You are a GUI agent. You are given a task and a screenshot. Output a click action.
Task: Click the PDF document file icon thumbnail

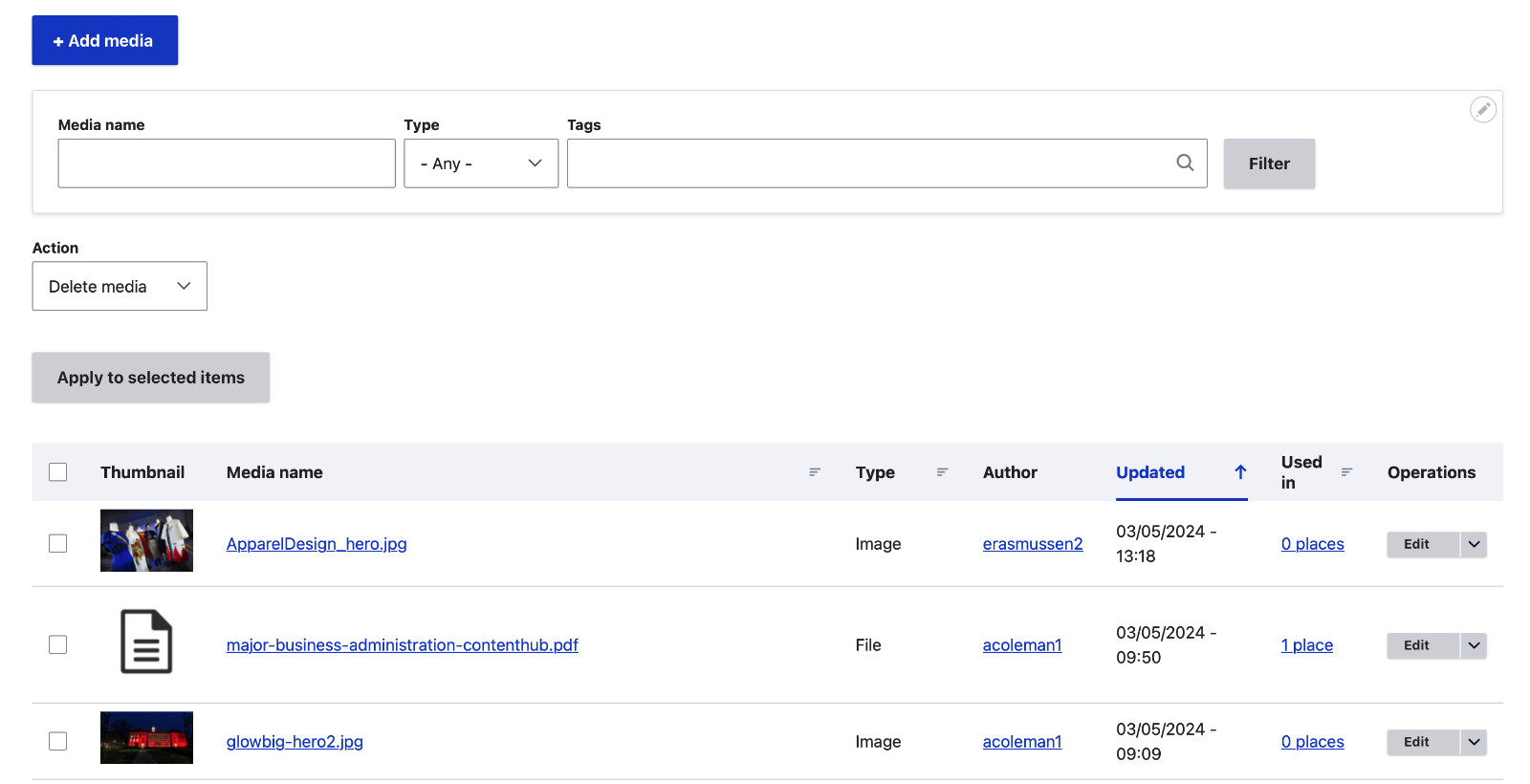click(x=146, y=642)
